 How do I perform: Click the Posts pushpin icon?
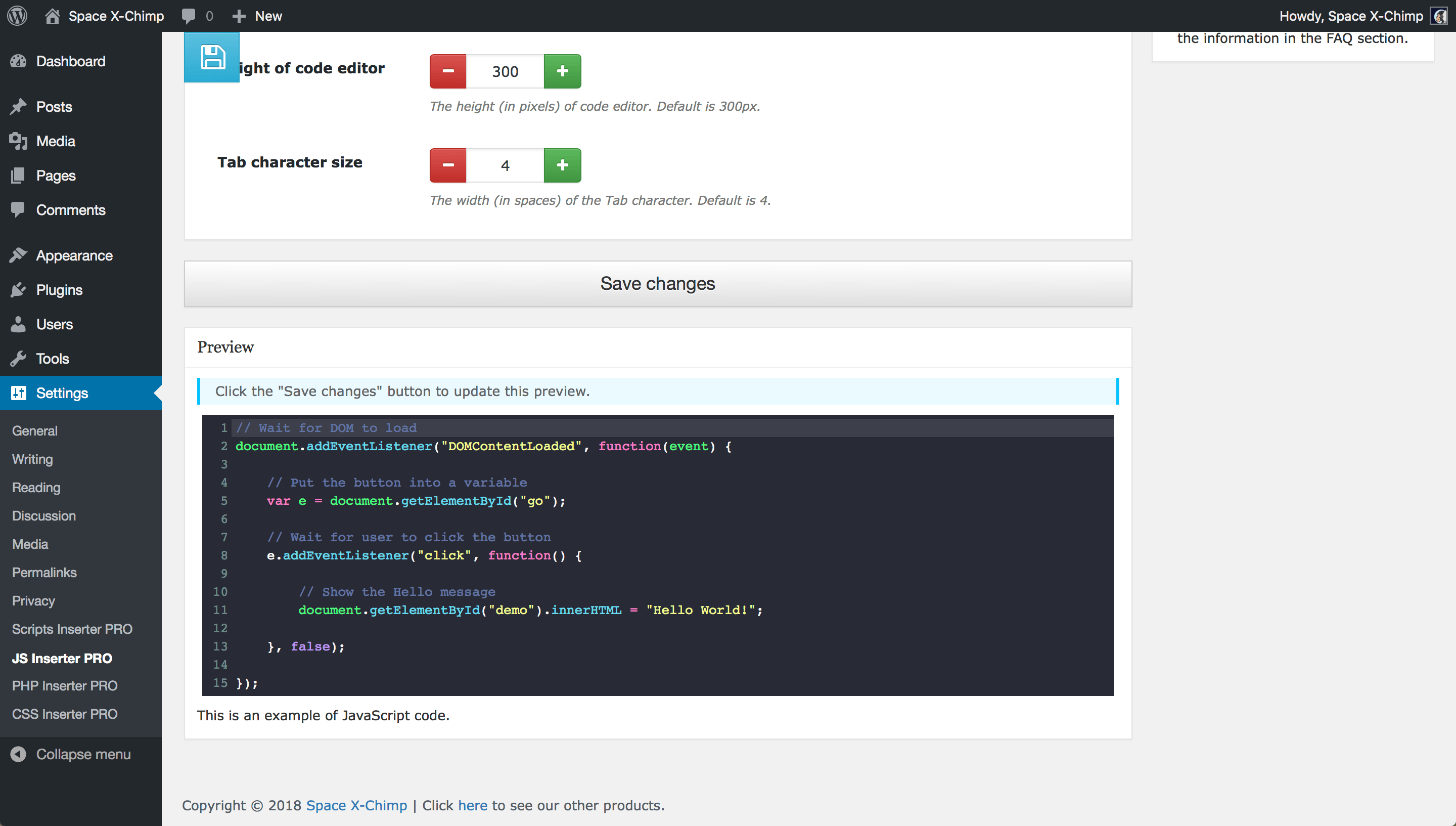[18, 107]
